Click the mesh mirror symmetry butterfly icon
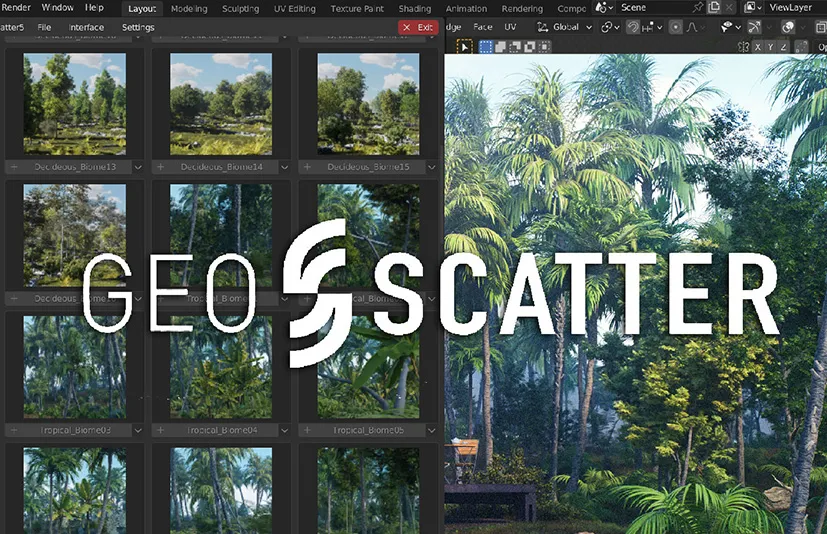827x534 pixels. [x=744, y=47]
